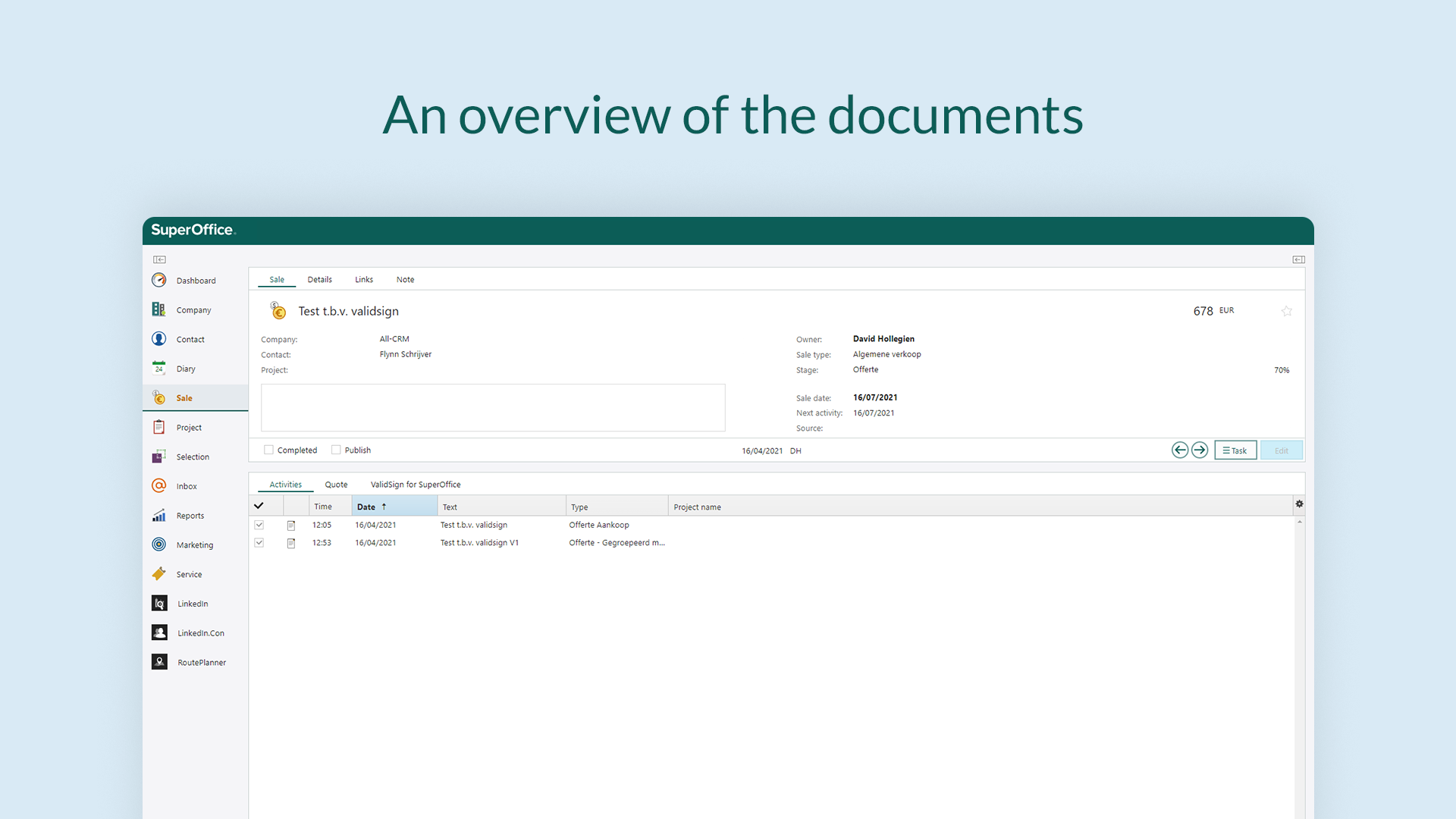The height and width of the screenshot is (819, 1456).
Task: Select 'Offerte Aankoop' type cell
Action: [599, 525]
